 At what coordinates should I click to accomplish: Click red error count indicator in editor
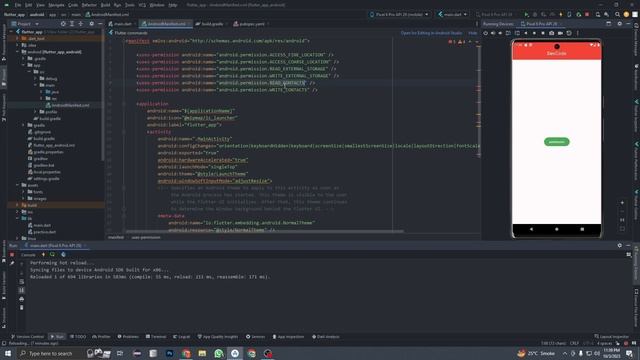pyautogui.click(x=452, y=42)
